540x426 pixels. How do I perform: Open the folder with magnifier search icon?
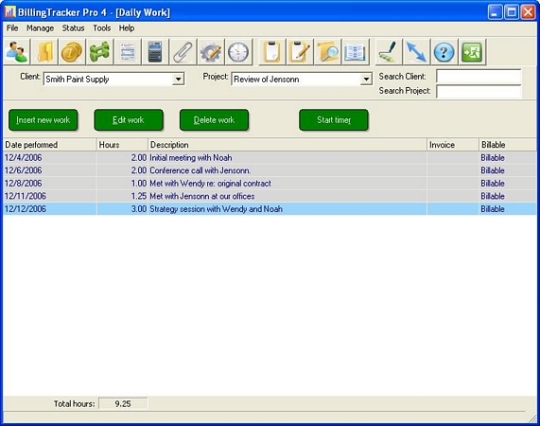(x=327, y=52)
